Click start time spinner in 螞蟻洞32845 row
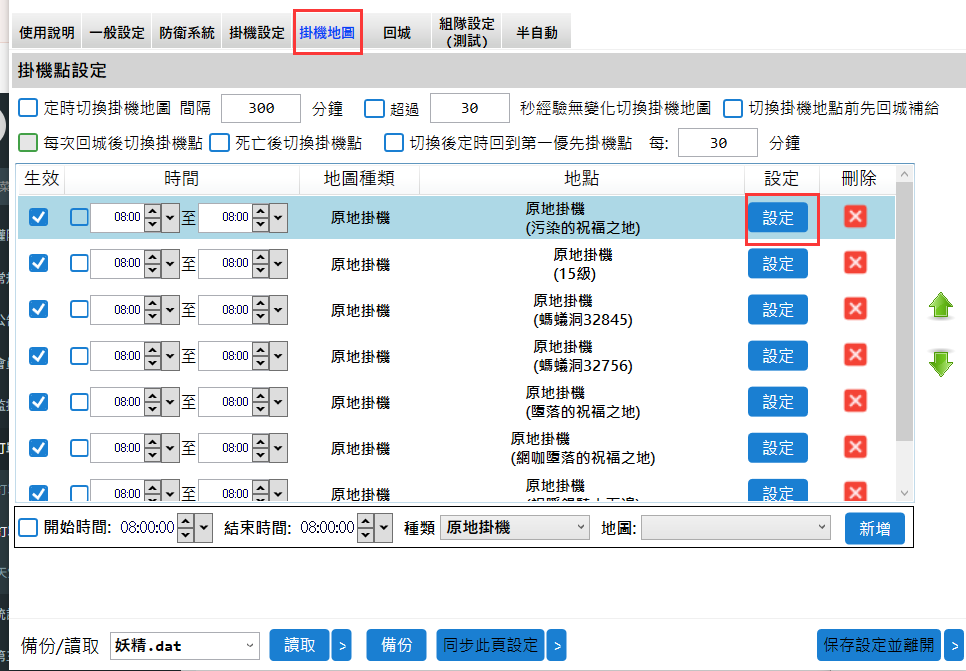The image size is (966, 671). click(153, 310)
